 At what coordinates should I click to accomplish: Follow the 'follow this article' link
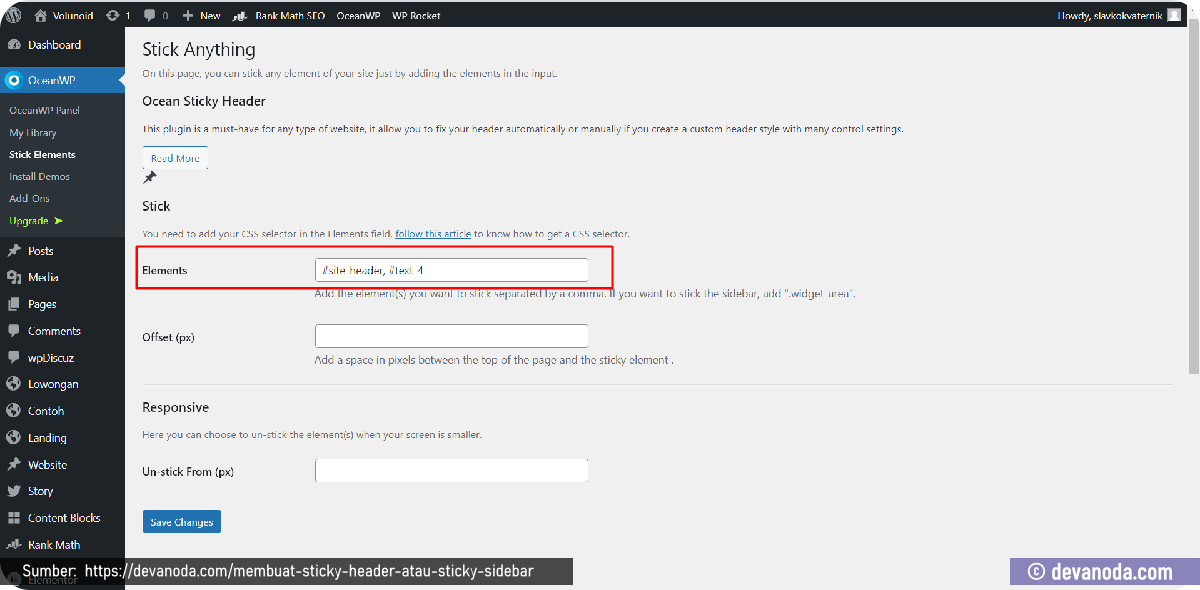pos(433,234)
